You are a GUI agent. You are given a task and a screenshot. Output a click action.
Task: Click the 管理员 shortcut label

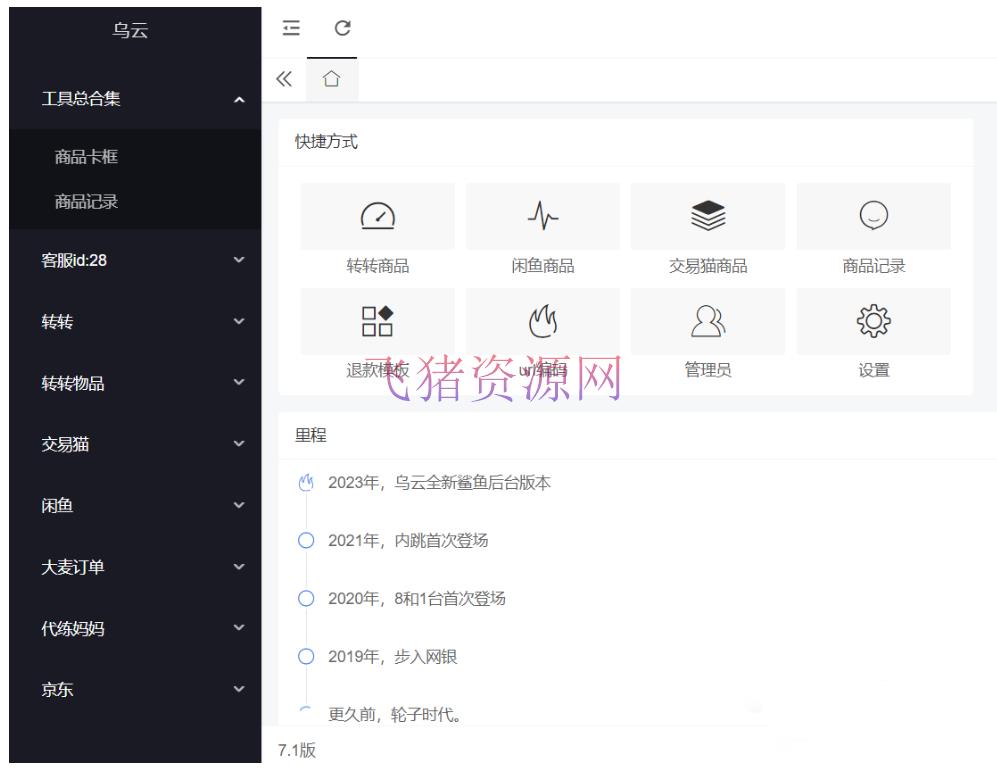click(x=708, y=370)
